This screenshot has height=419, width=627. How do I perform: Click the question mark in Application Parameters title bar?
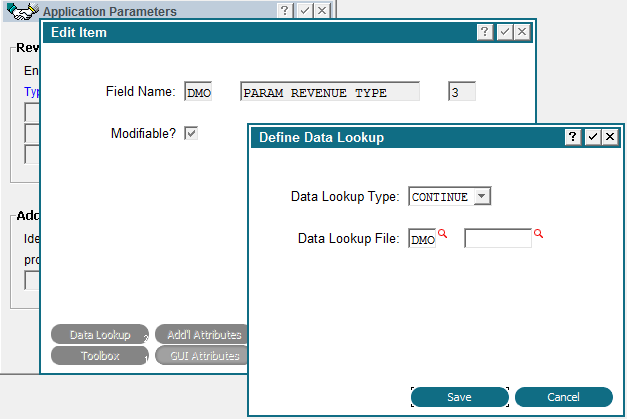[284, 10]
